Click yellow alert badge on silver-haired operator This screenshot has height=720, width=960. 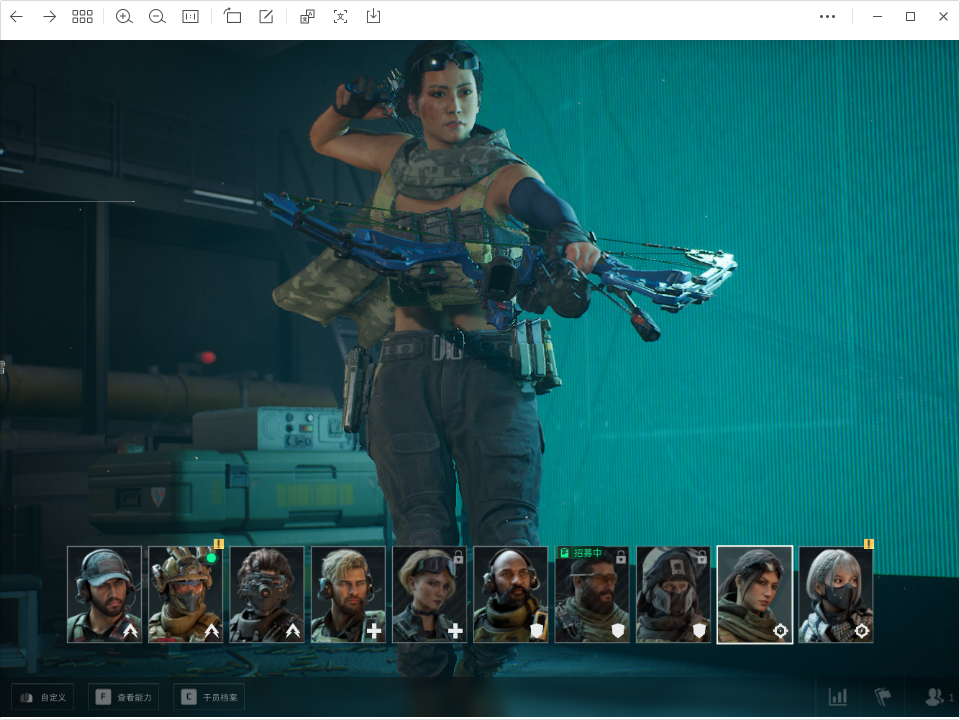(x=868, y=544)
